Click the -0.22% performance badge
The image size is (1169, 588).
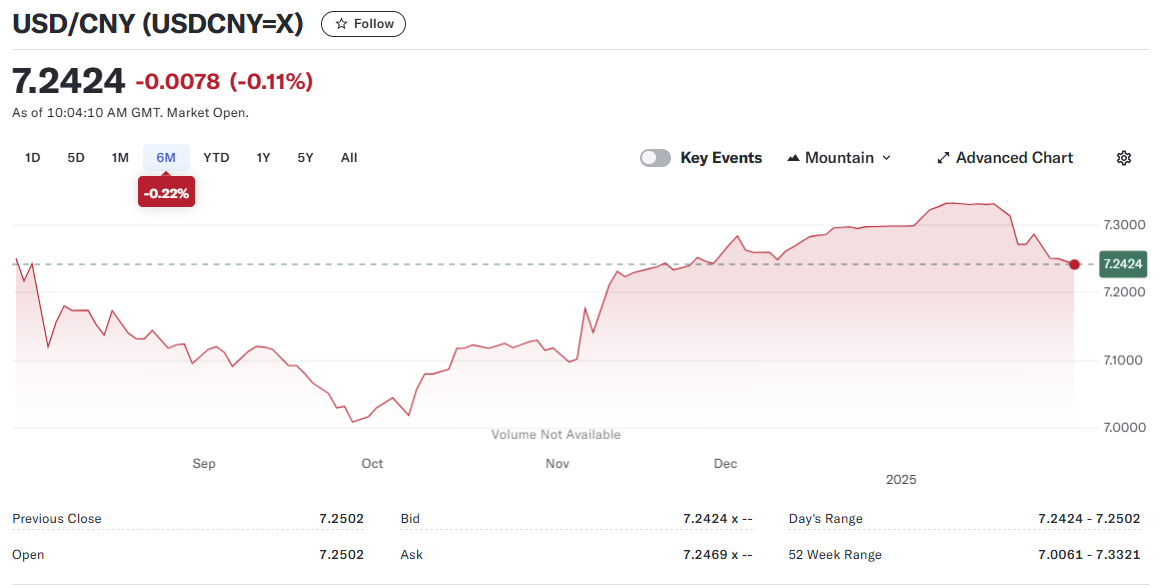[x=166, y=193]
